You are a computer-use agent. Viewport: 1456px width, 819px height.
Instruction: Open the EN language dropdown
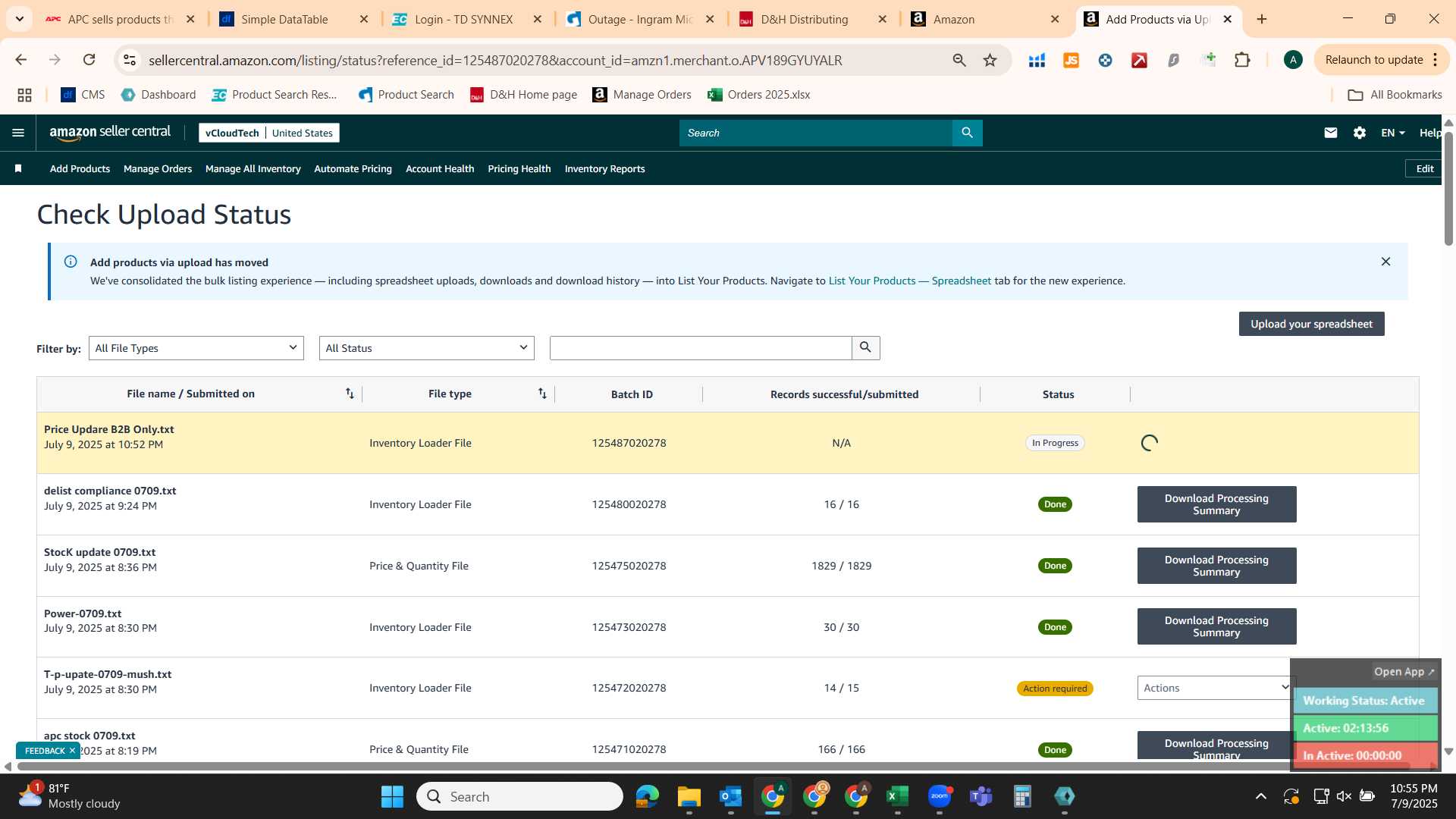[x=1392, y=133]
